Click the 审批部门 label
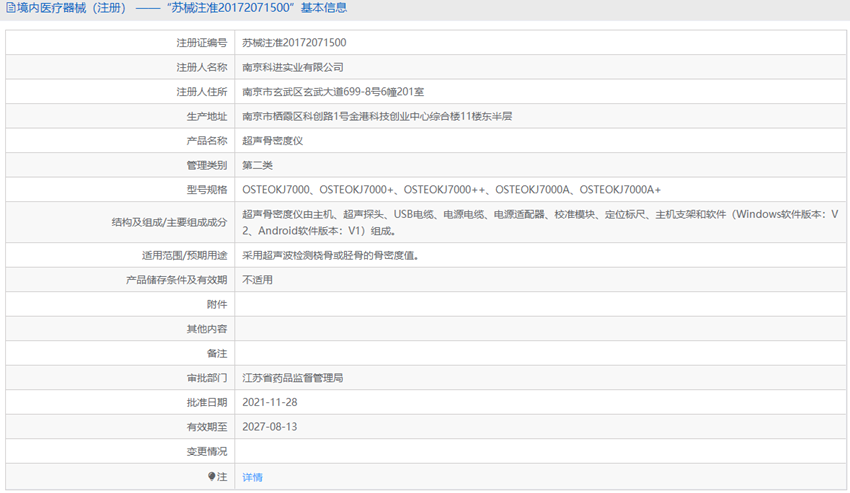Screen dimensions: 850x493 (207, 377)
